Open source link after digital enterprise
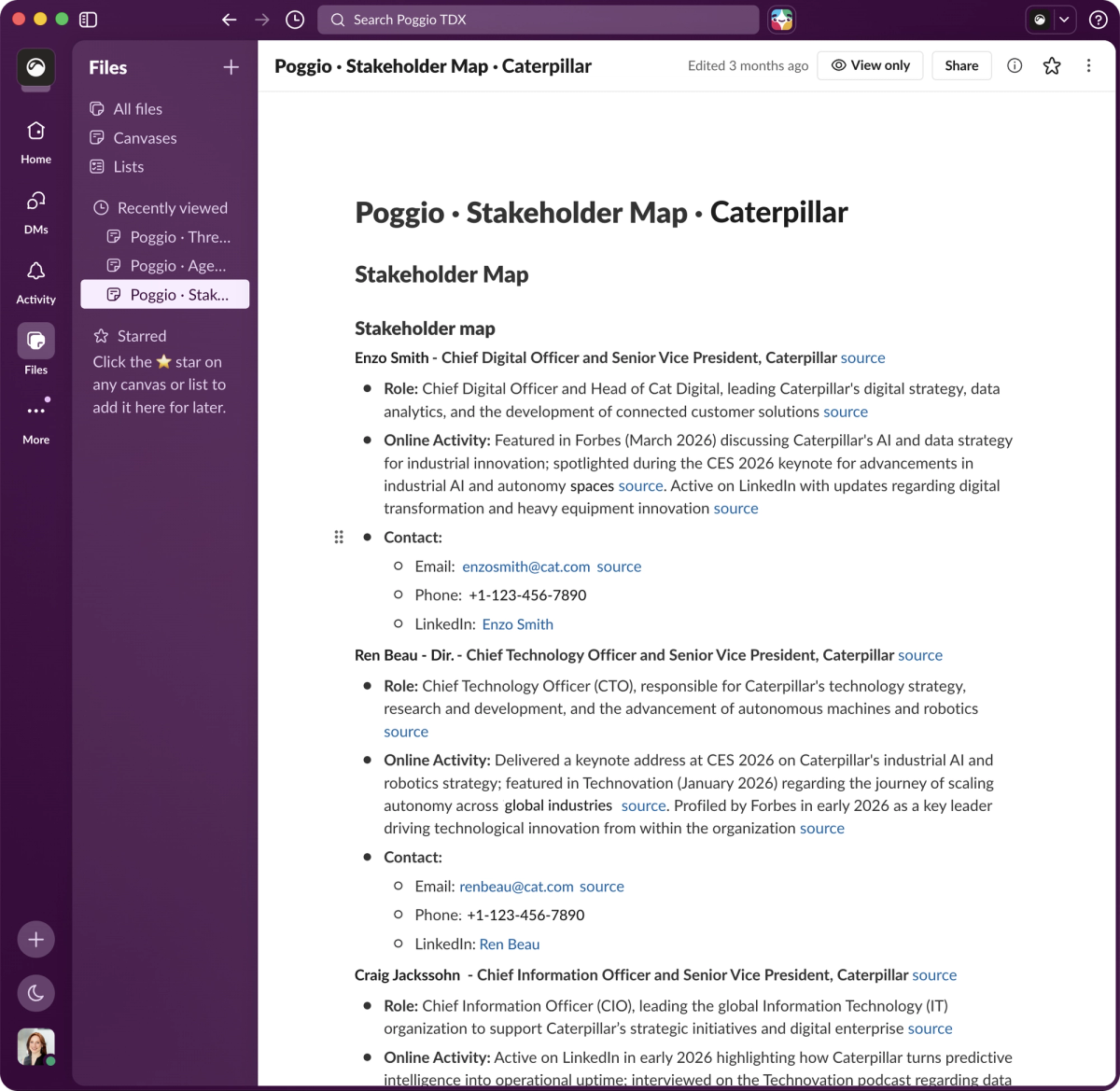Screen dimensions: 1120x1091 tap(931, 1028)
